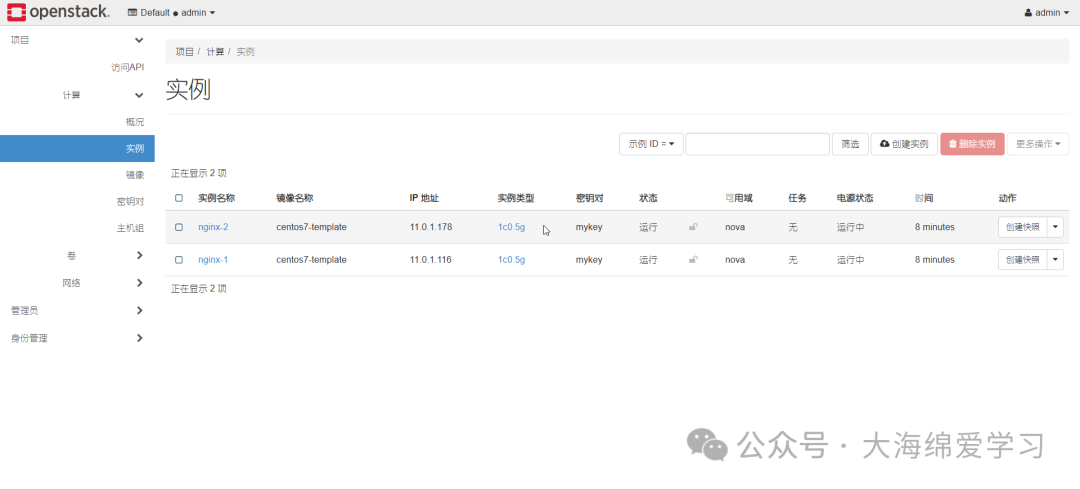Sort by 电源状态 column header
The width and height of the screenshot is (1080, 489).
855,198
